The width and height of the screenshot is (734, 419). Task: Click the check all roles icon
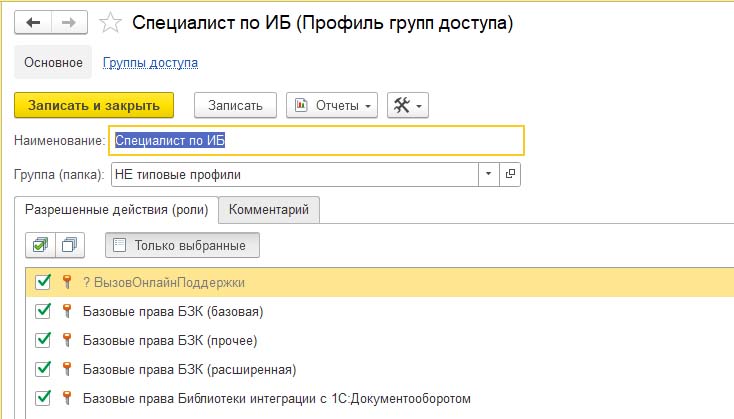(x=40, y=245)
